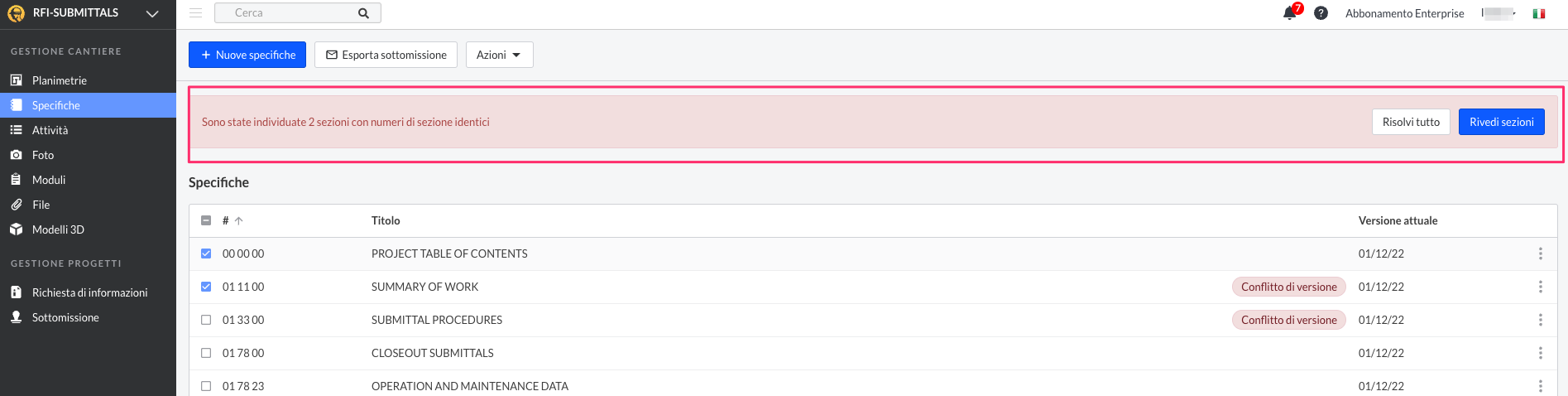
Task: Uncheck the 01 11 00 row checkbox
Action: (206, 287)
